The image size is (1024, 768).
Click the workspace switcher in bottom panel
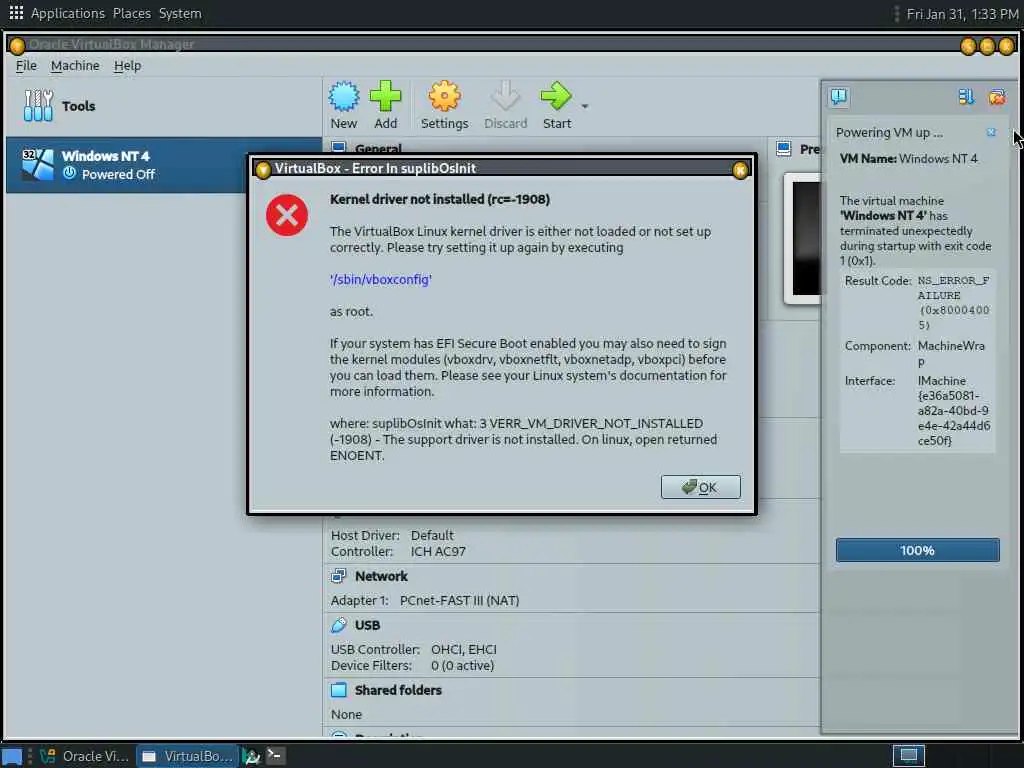[x=908, y=756]
